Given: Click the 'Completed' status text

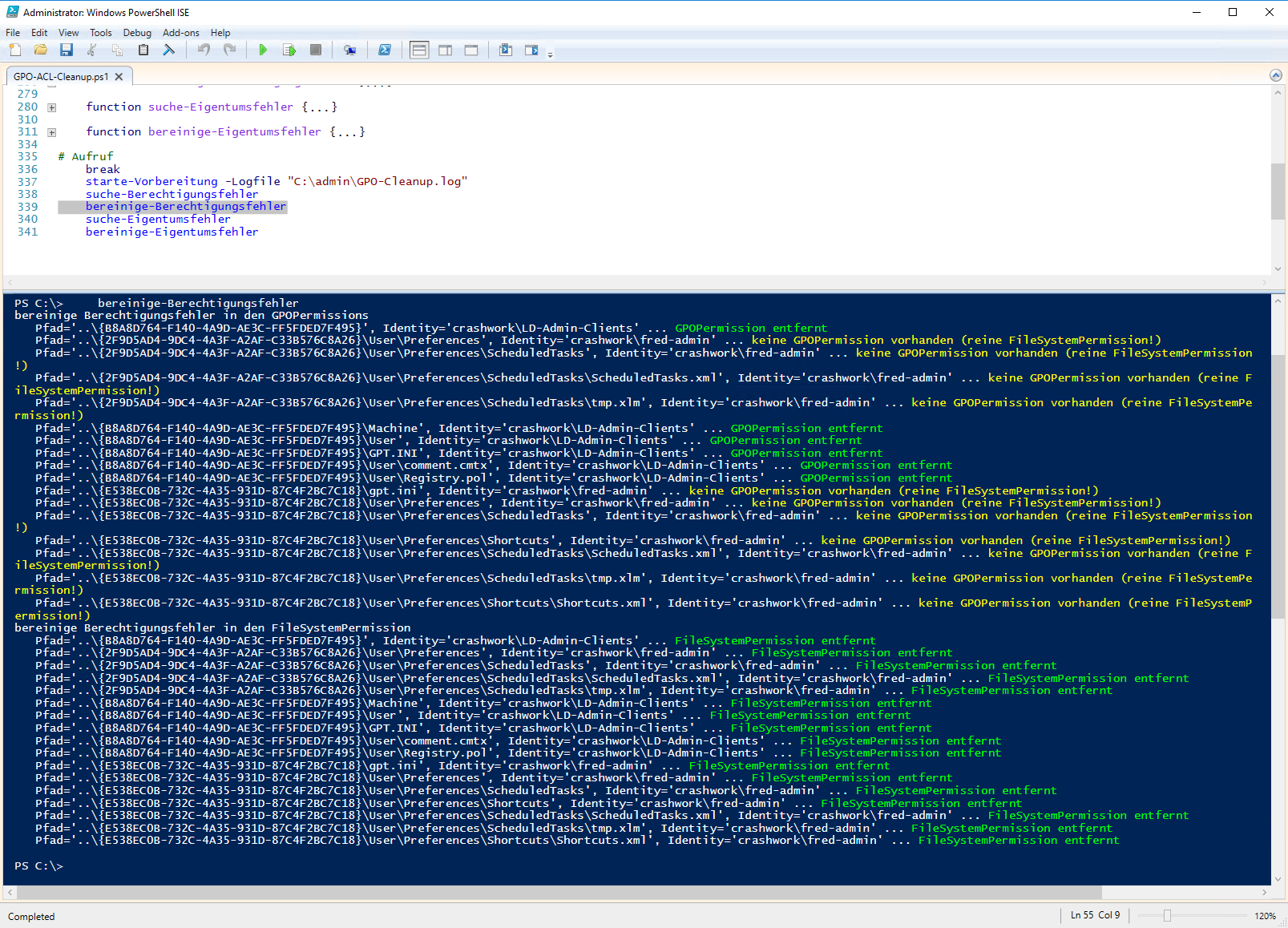Looking at the screenshot, I should pyautogui.click(x=31, y=917).
